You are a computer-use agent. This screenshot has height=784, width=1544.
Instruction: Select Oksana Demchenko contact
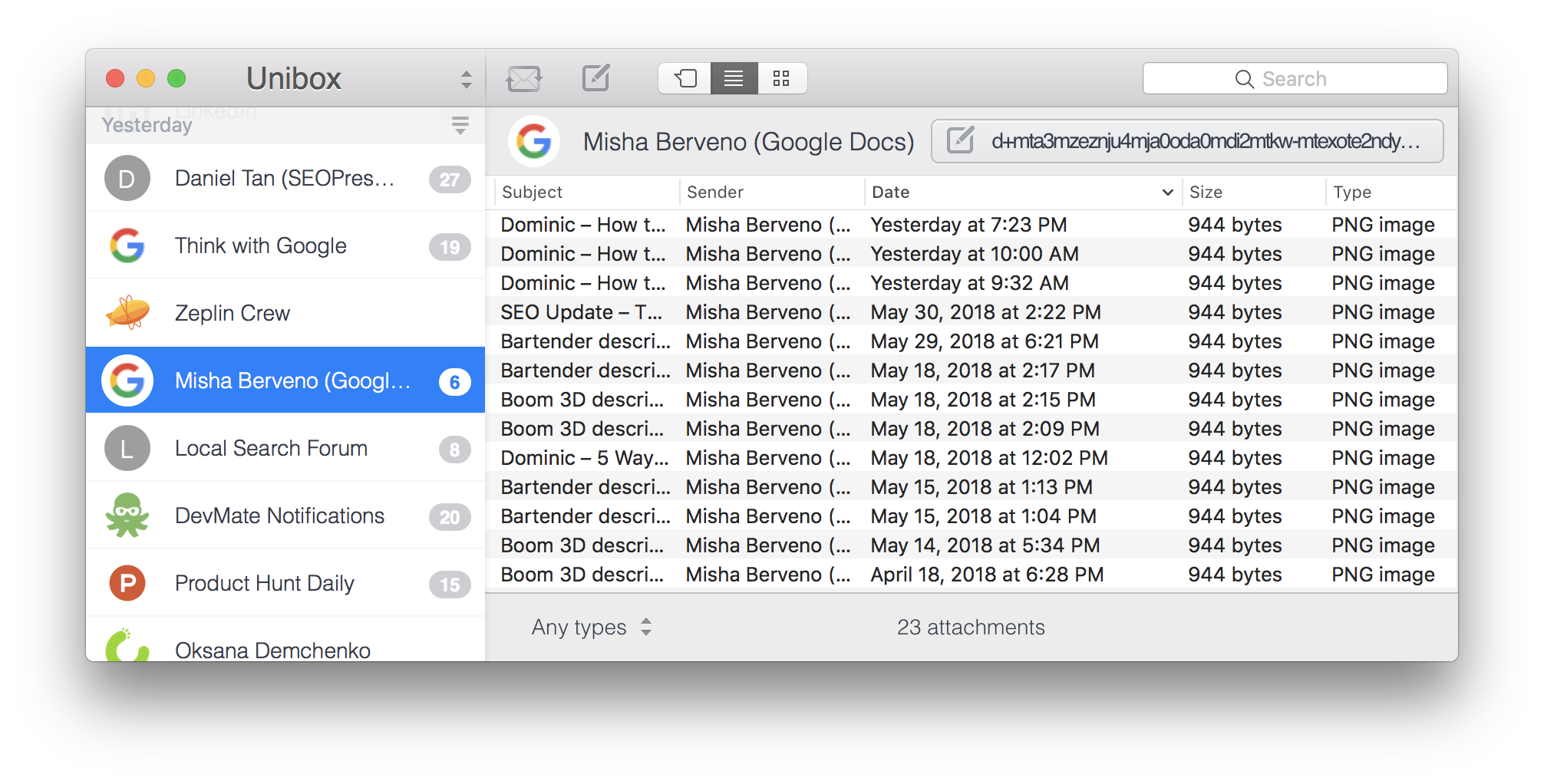285,640
